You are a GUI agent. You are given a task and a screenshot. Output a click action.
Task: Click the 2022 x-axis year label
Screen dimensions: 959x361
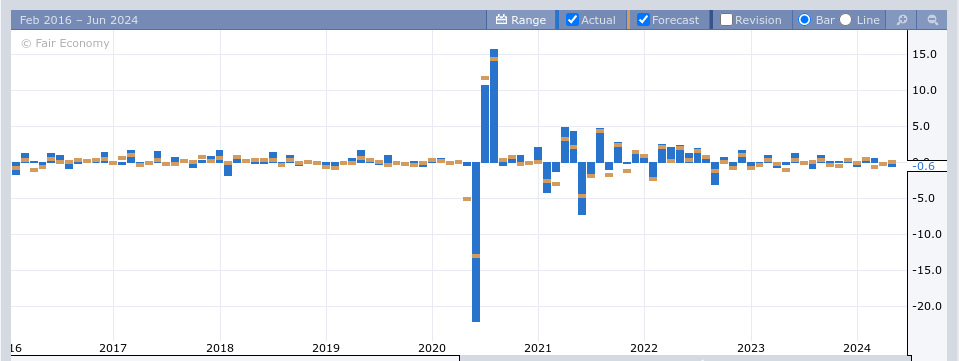click(644, 348)
